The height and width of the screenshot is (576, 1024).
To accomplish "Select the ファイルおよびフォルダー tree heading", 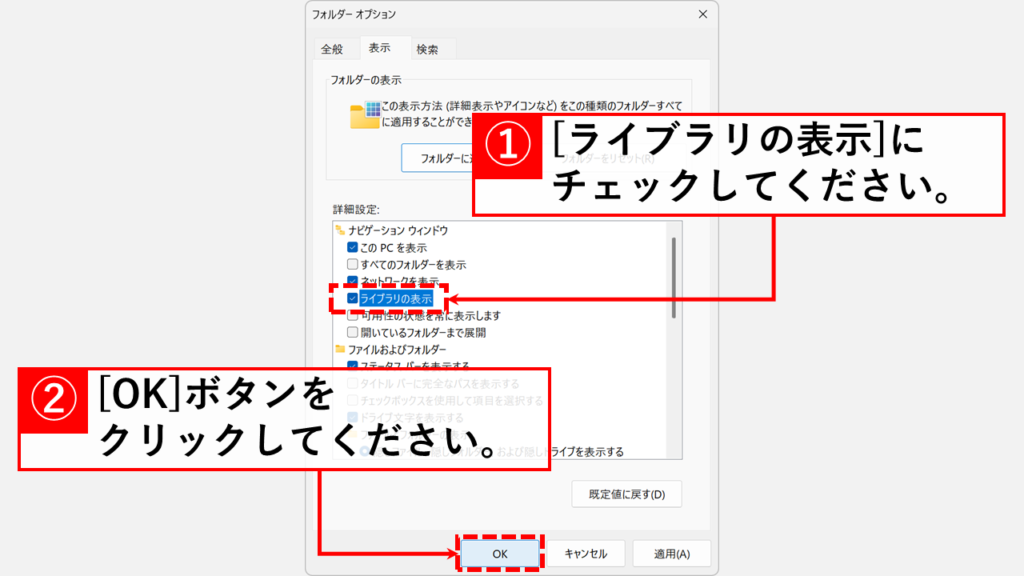I will [397, 349].
